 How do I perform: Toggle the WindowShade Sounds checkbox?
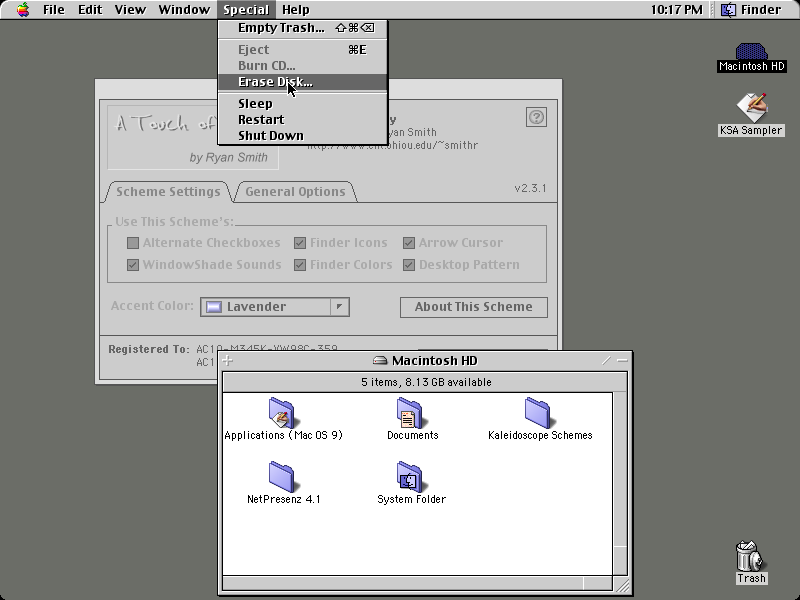coord(133,265)
